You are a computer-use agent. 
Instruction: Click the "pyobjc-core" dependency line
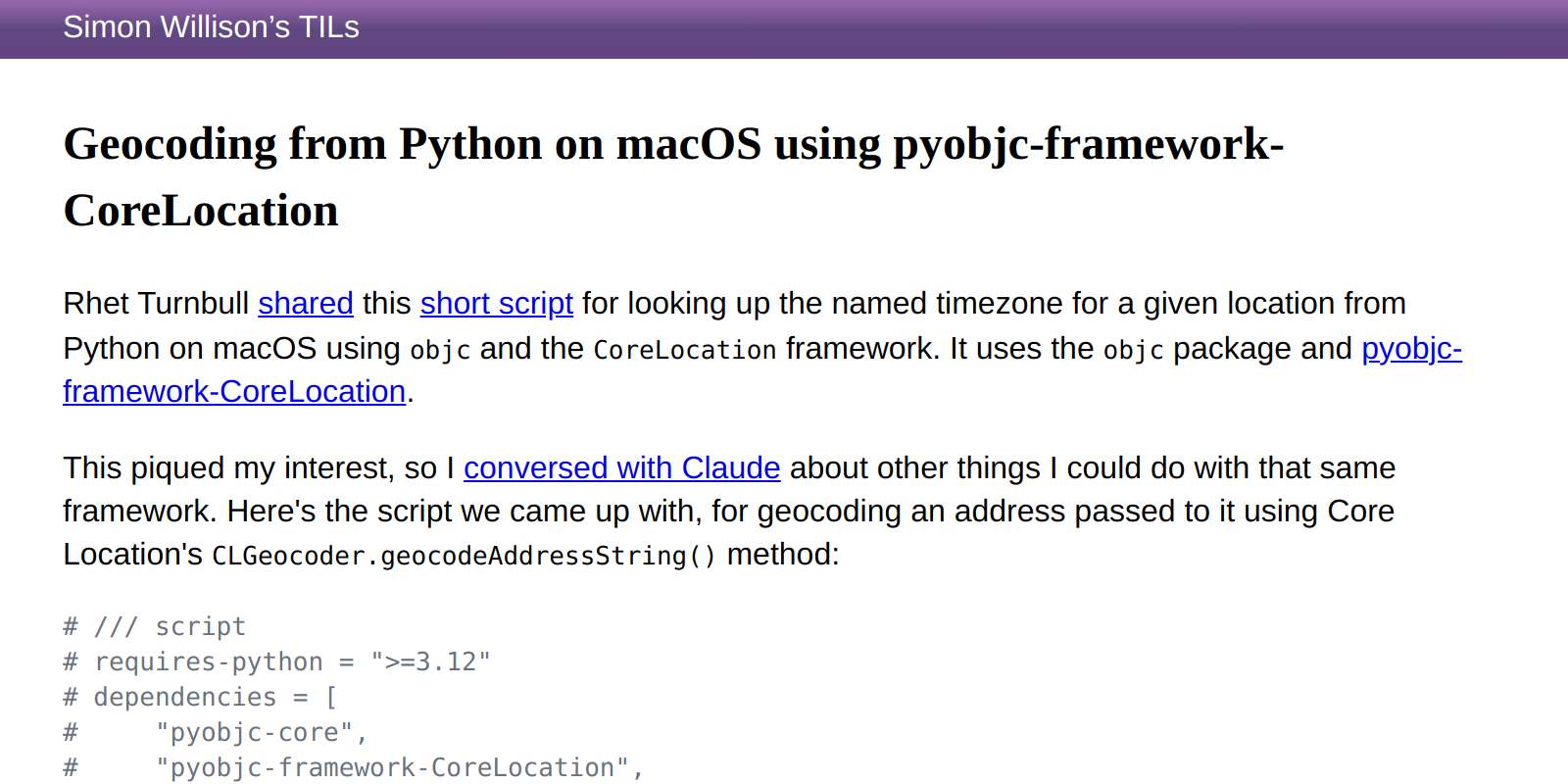pos(216,732)
